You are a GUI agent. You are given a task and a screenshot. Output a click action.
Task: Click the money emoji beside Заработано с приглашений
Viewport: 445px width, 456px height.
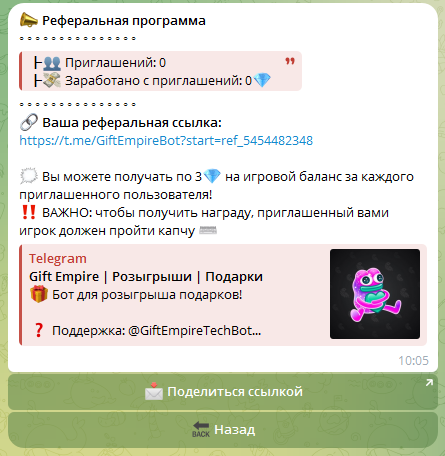click(52, 81)
